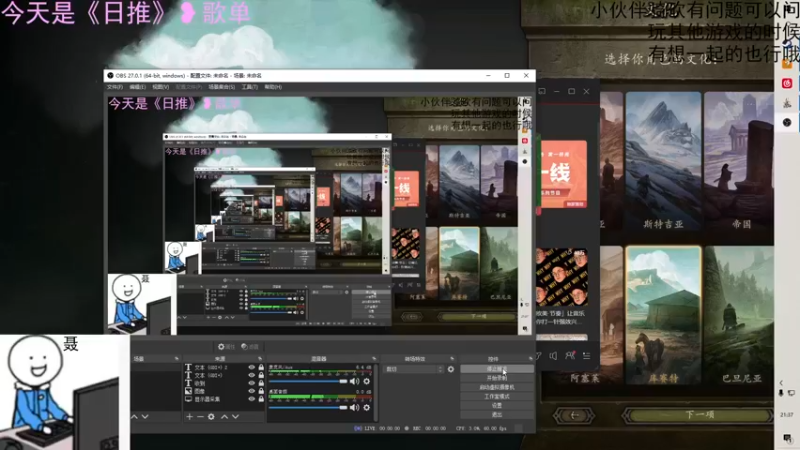The height and width of the screenshot is (450, 800).
Task: Open OBS taskbar icon
Action: (x=787, y=122)
